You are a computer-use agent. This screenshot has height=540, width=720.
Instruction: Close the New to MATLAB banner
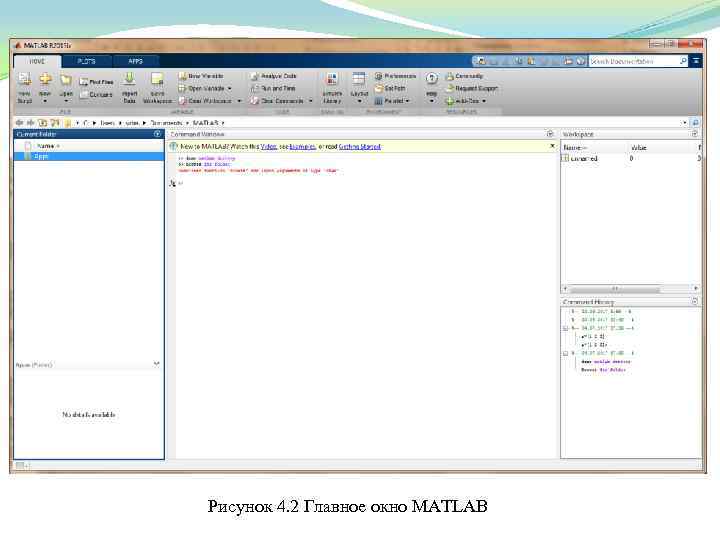coord(552,146)
